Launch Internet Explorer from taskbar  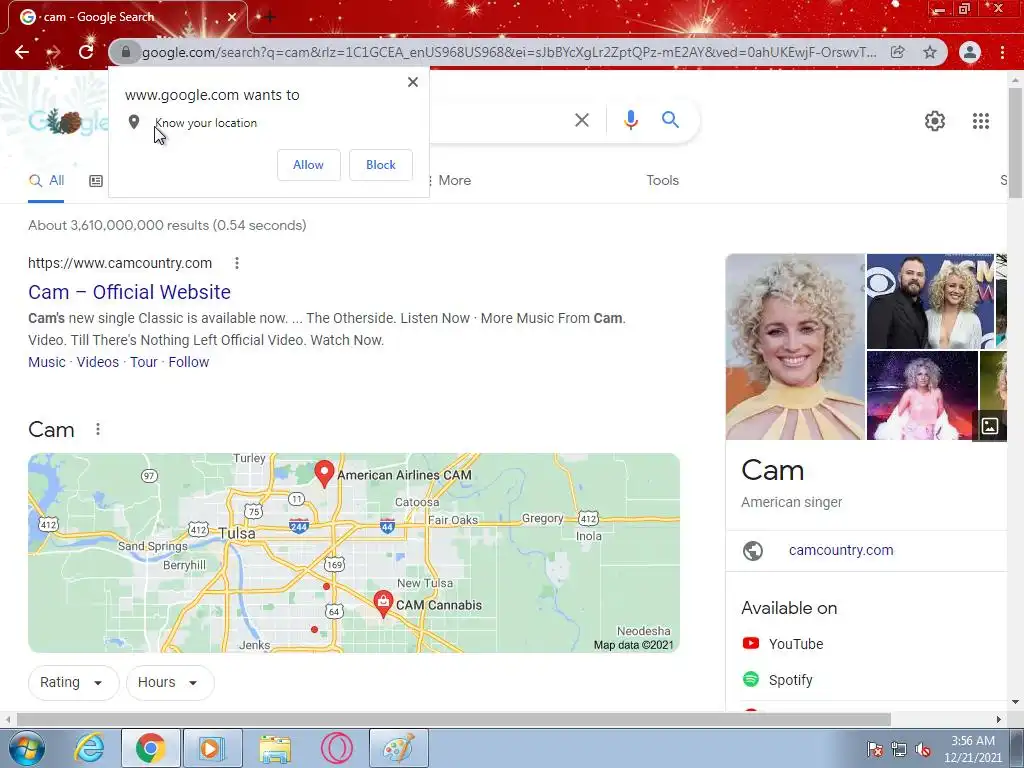coord(89,748)
